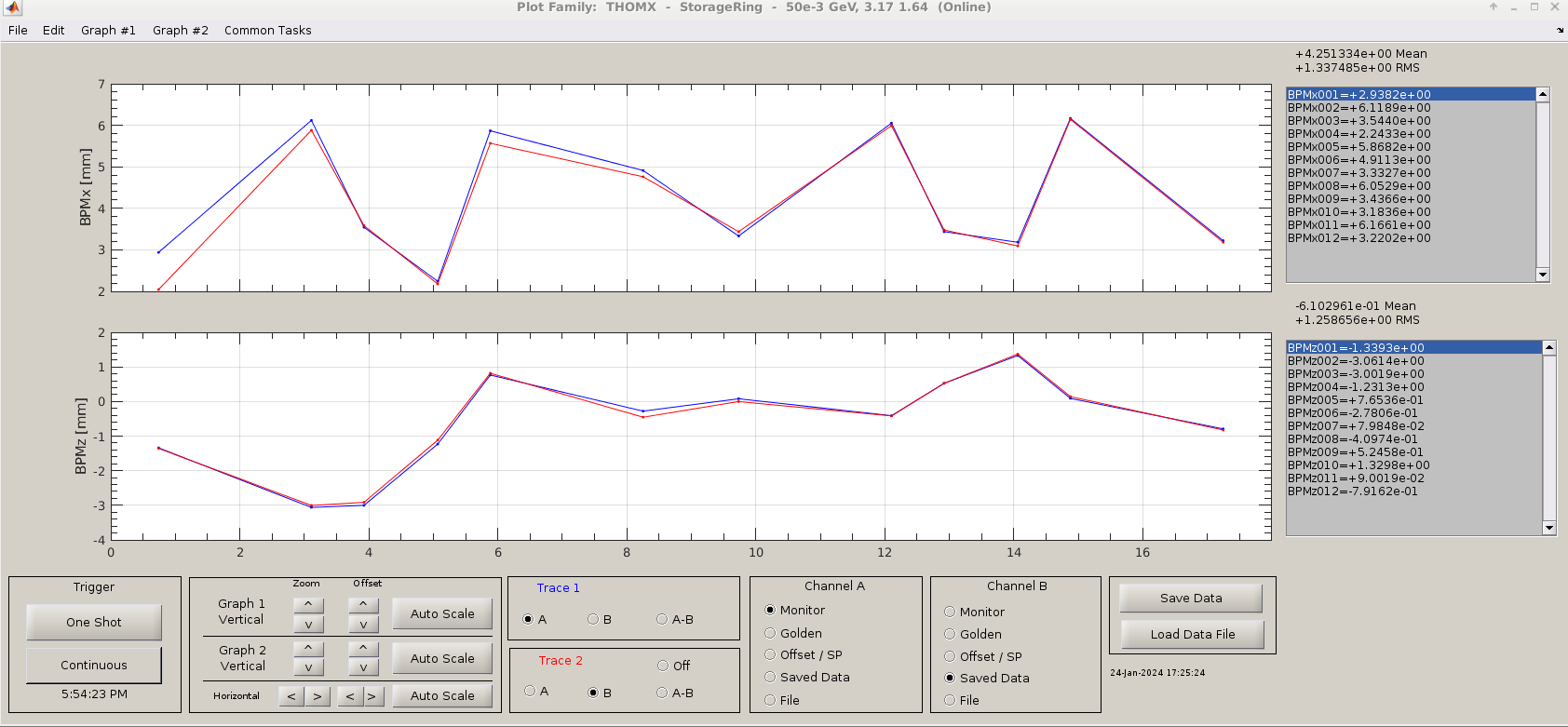Screen dimensions: 1568x727
Task: Click the Graph 1 vertical offset down arrow
Action: pos(363,625)
